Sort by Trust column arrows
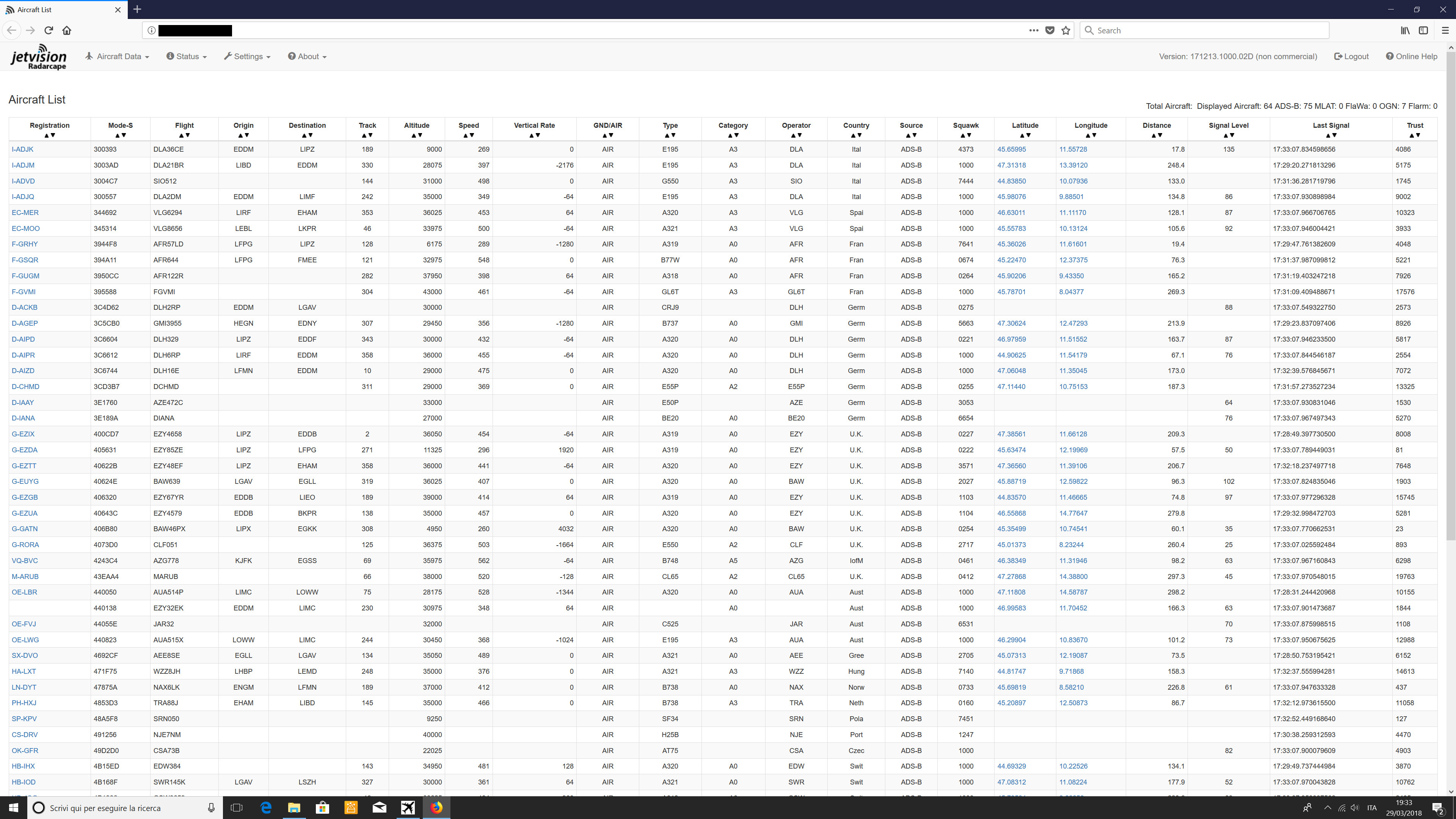This screenshot has height=819, width=1456. tap(1415, 136)
